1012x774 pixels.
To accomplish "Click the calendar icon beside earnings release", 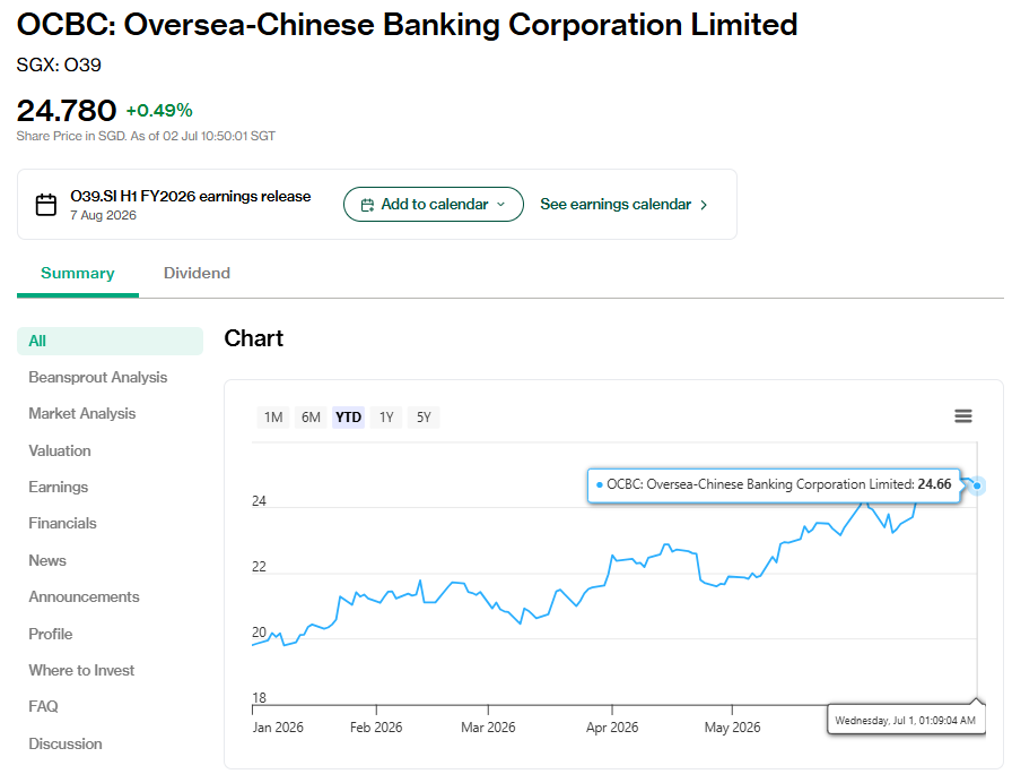I will point(46,205).
